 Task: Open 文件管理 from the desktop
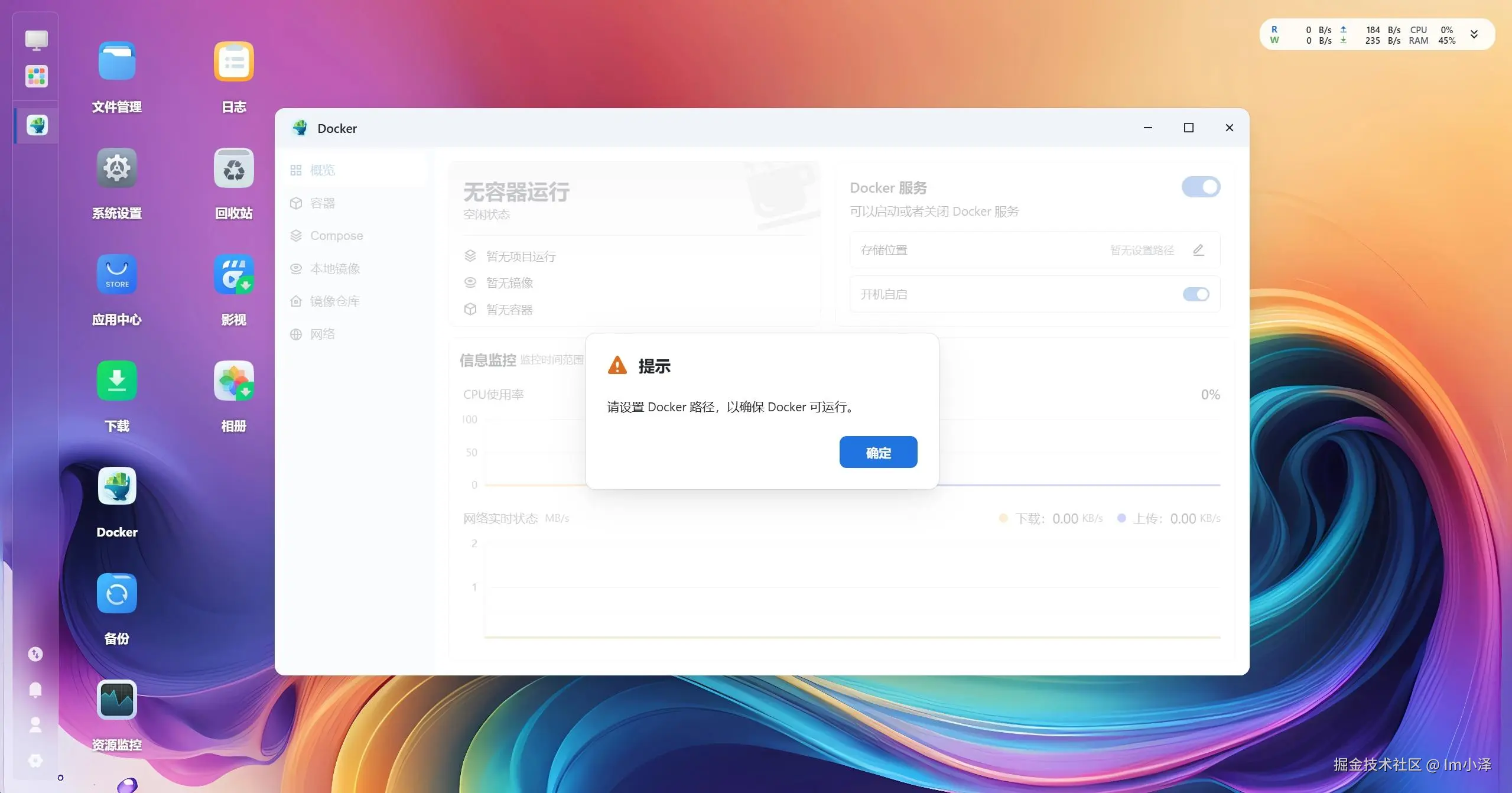pos(116,61)
